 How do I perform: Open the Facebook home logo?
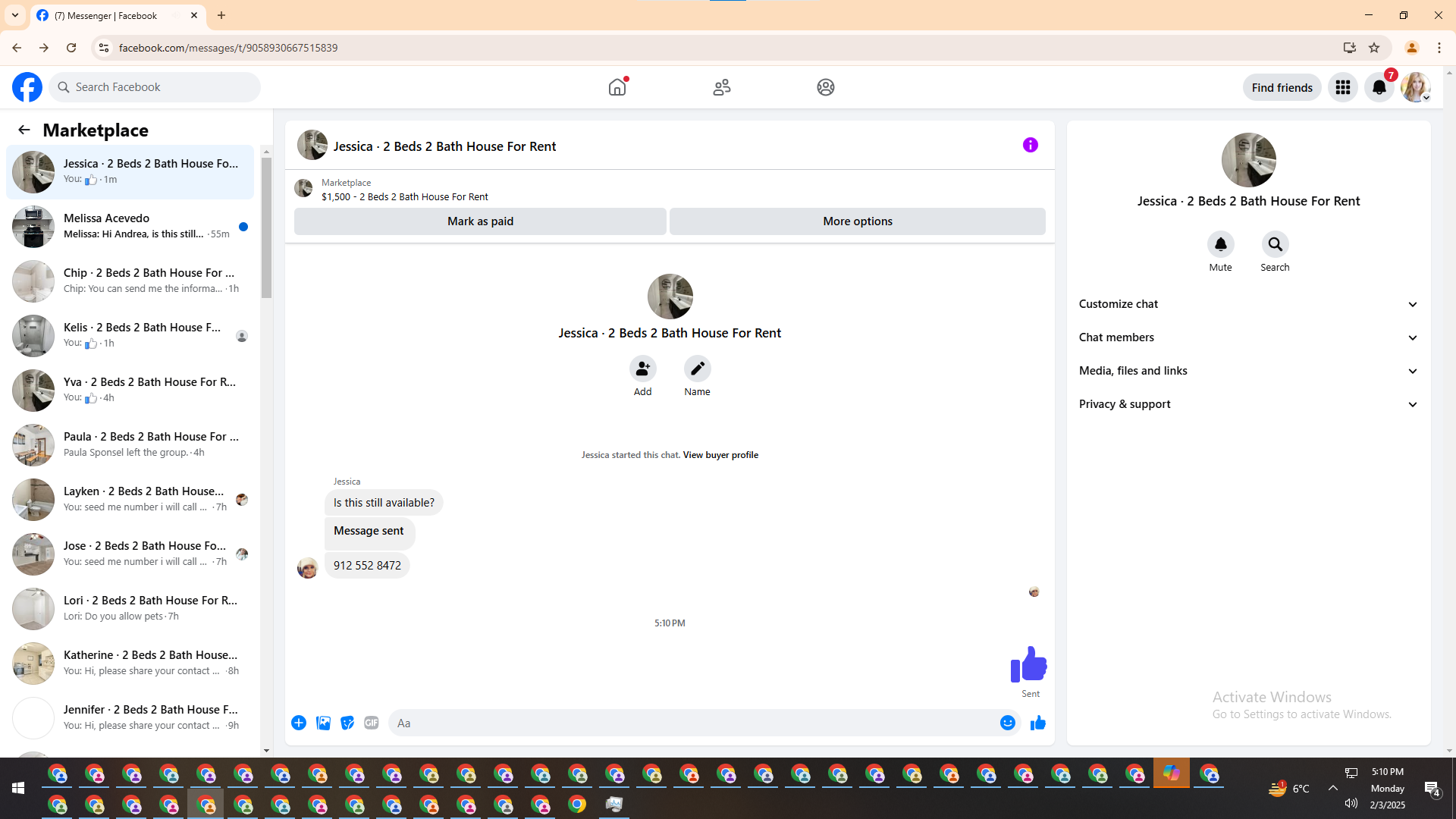click(x=27, y=87)
